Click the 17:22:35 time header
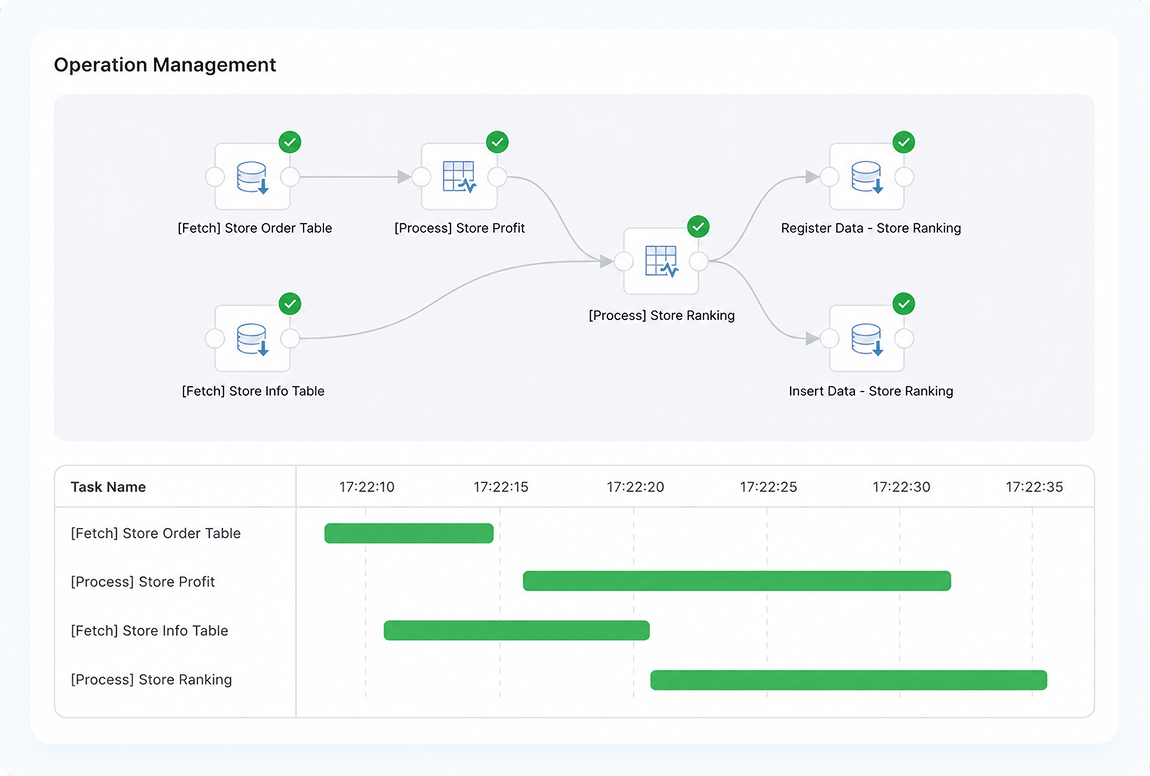 click(x=1034, y=487)
